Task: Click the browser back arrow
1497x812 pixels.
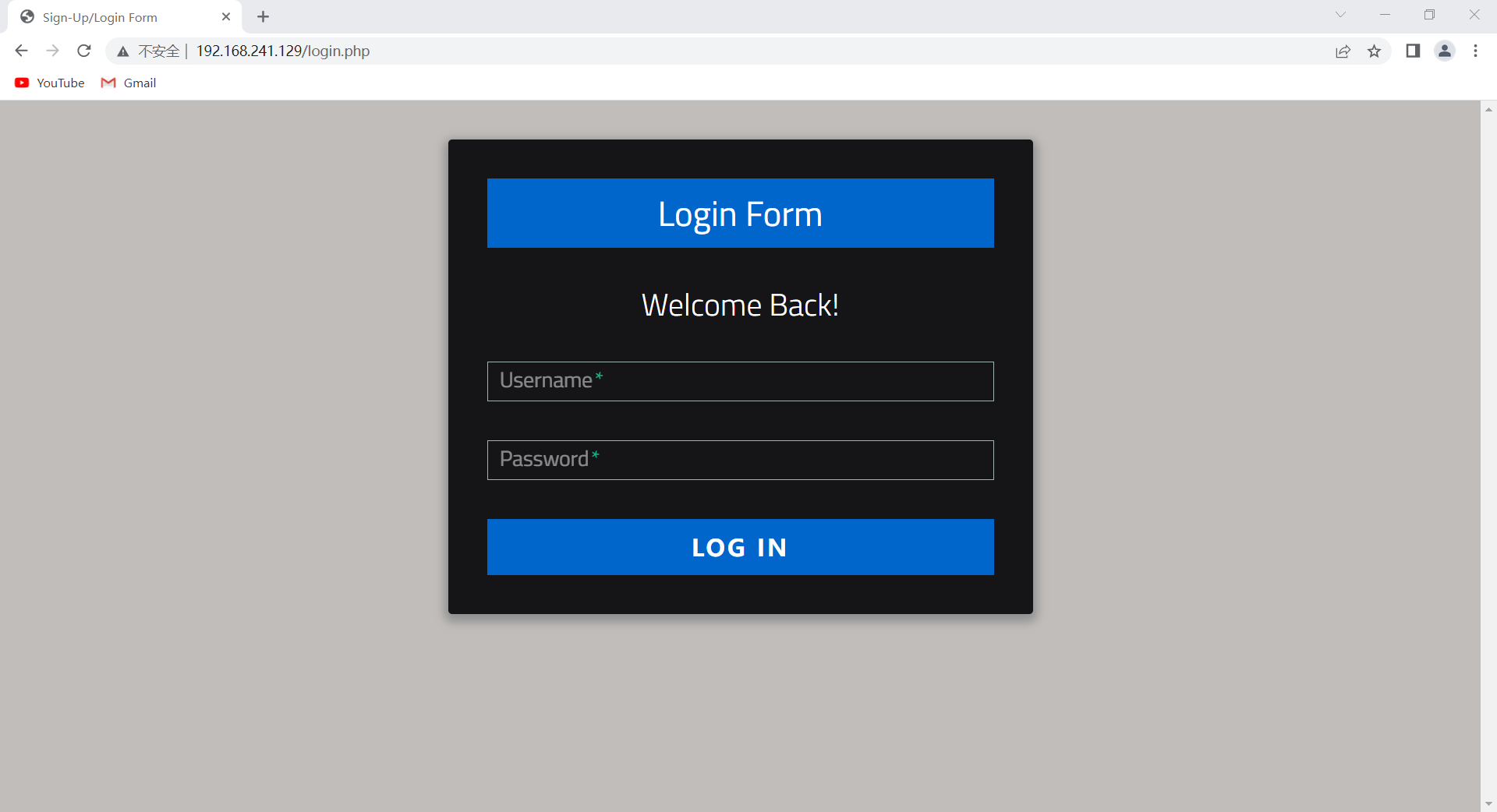Action: pyautogui.click(x=21, y=51)
